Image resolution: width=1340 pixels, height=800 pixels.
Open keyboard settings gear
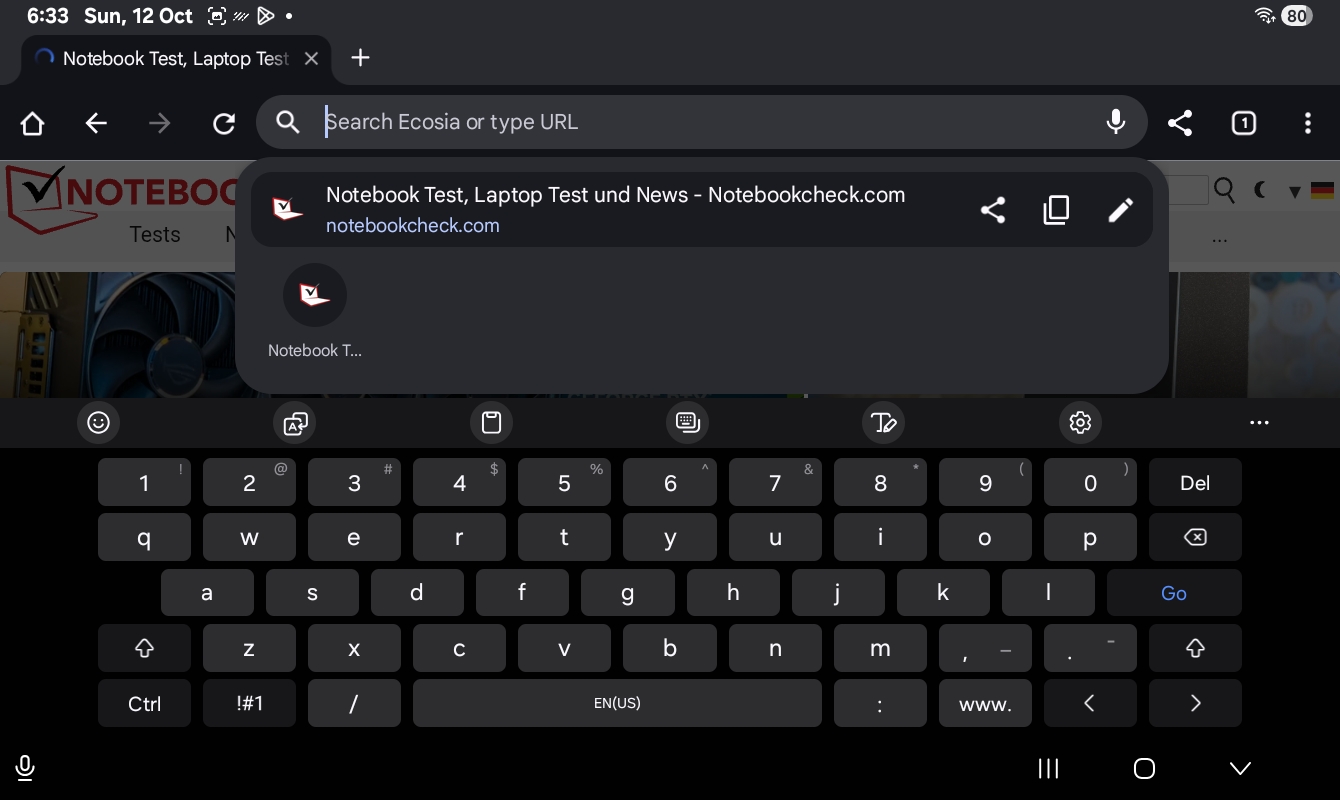coord(1080,423)
